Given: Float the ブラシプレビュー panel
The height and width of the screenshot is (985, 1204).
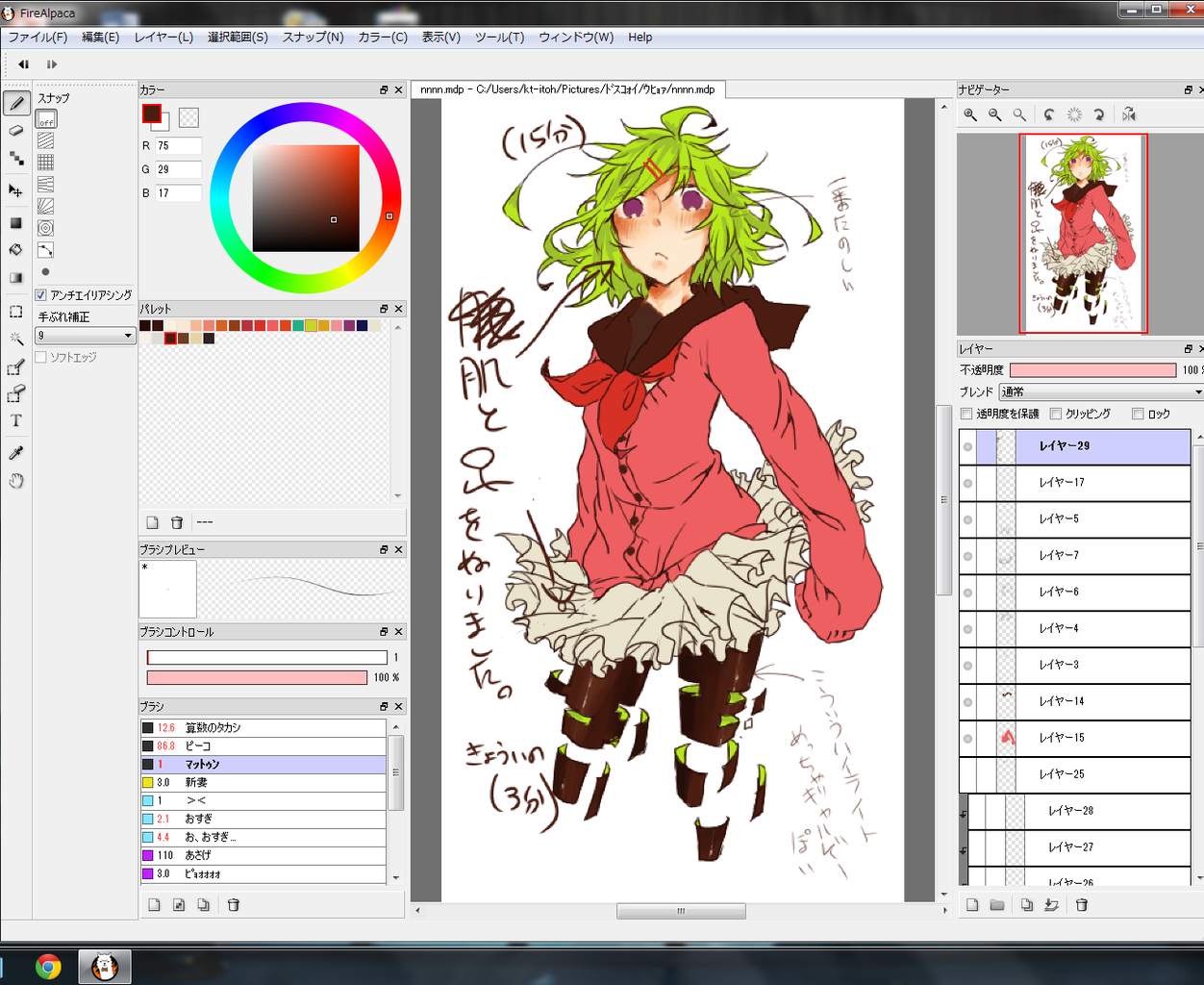Looking at the screenshot, I should click(384, 549).
